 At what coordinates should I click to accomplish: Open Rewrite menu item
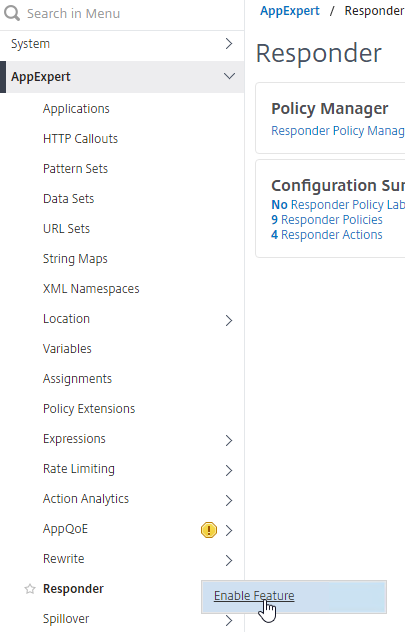[x=64, y=559]
